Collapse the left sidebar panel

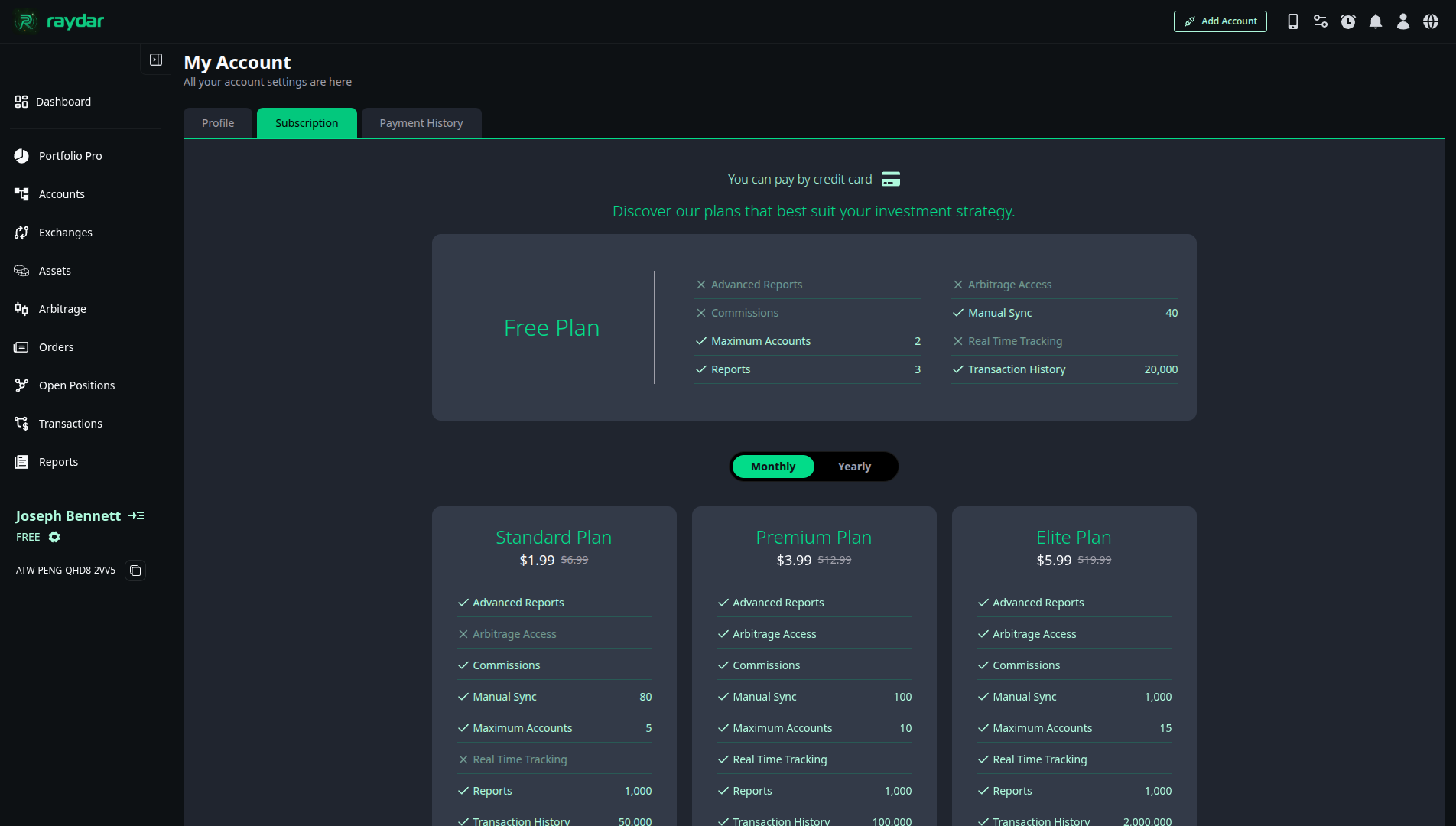(x=155, y=59)
